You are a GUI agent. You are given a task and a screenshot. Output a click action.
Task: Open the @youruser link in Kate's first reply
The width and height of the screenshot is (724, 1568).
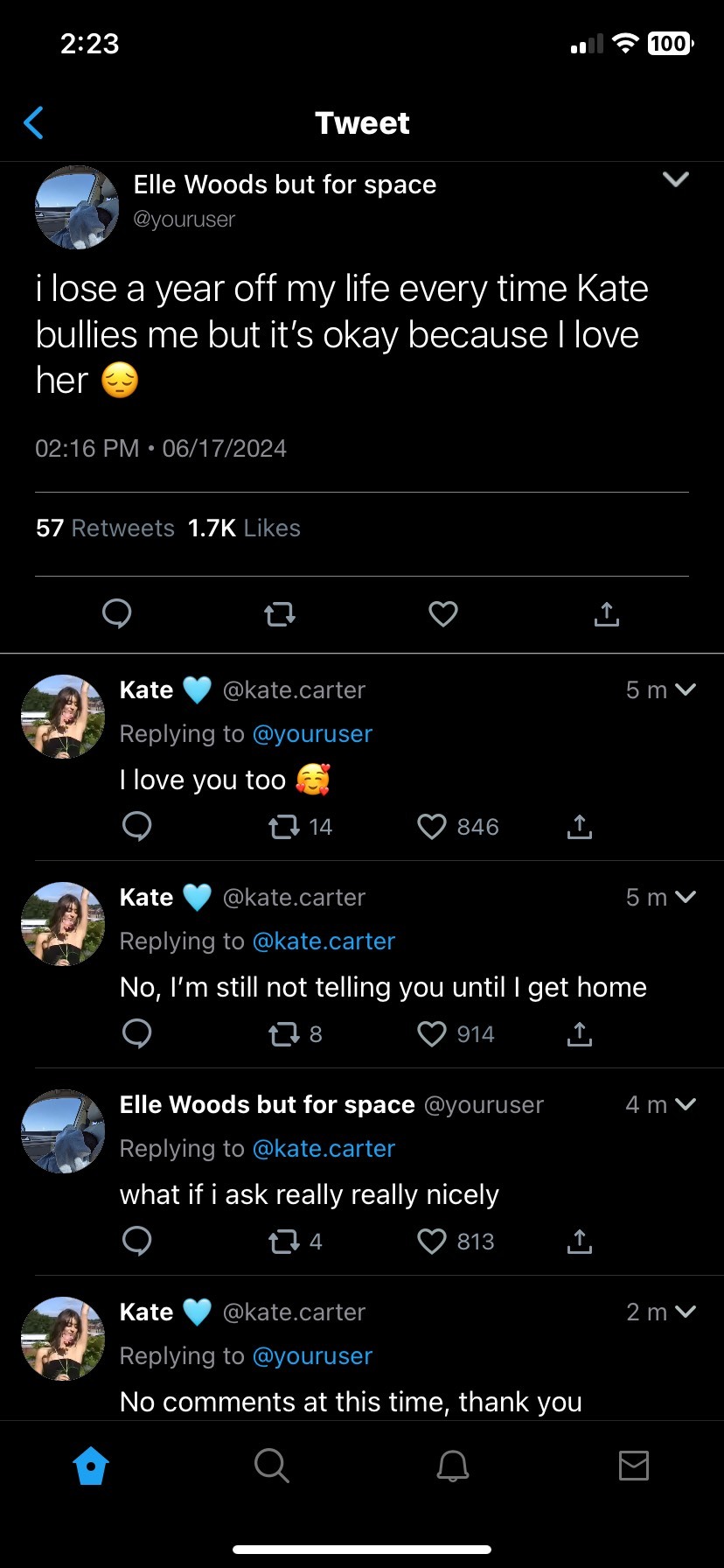click(x=312, y=734)
